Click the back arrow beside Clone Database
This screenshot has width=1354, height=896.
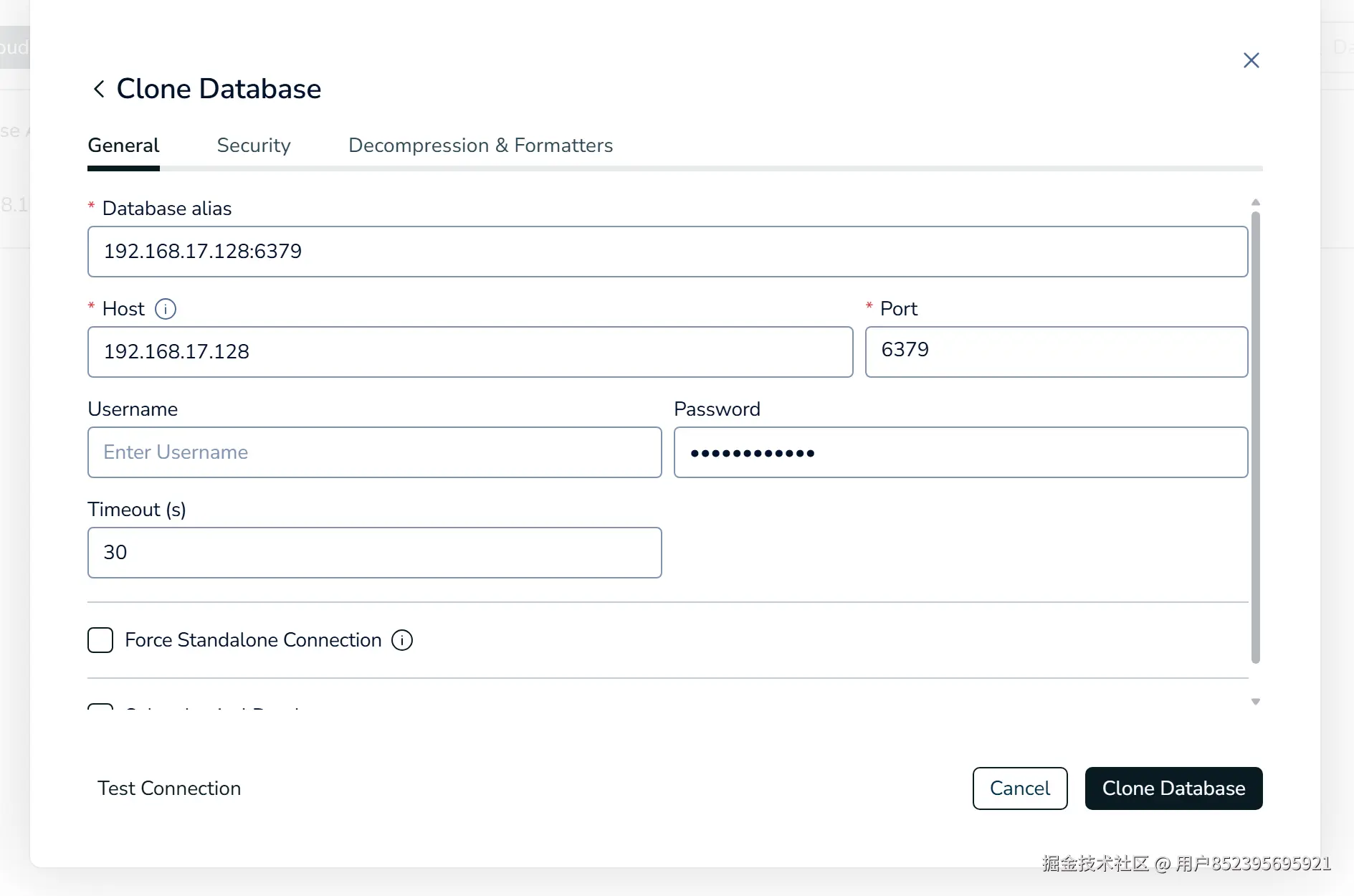coord(99,89)
